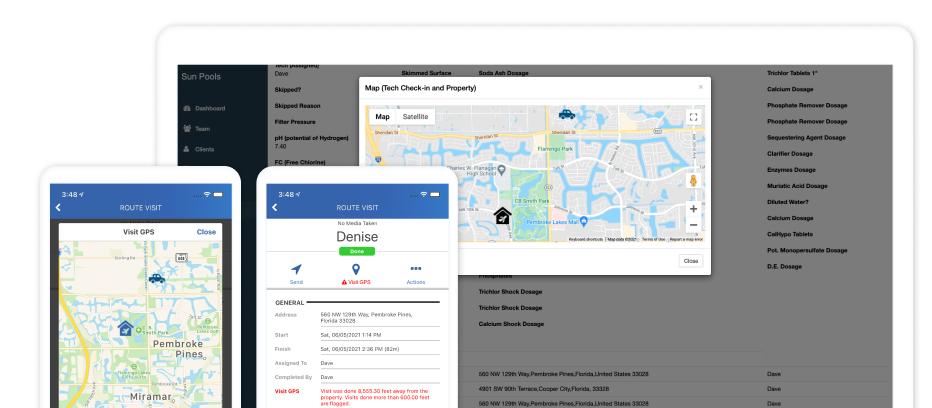
Task: Open Keyboard shortcuts link on map
Action: tap(586, 239)
